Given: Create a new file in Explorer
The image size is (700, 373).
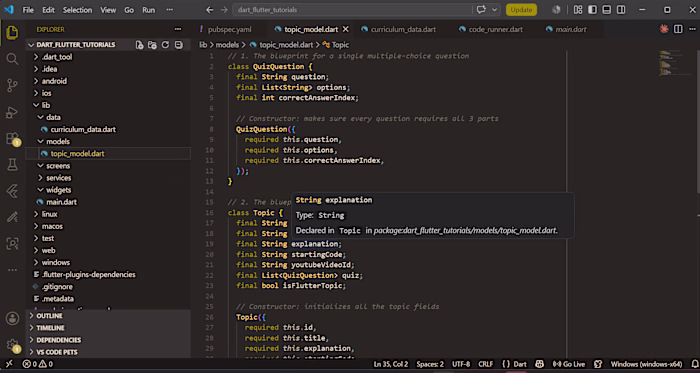Looking at the screenshot, I should coord(140,45).
